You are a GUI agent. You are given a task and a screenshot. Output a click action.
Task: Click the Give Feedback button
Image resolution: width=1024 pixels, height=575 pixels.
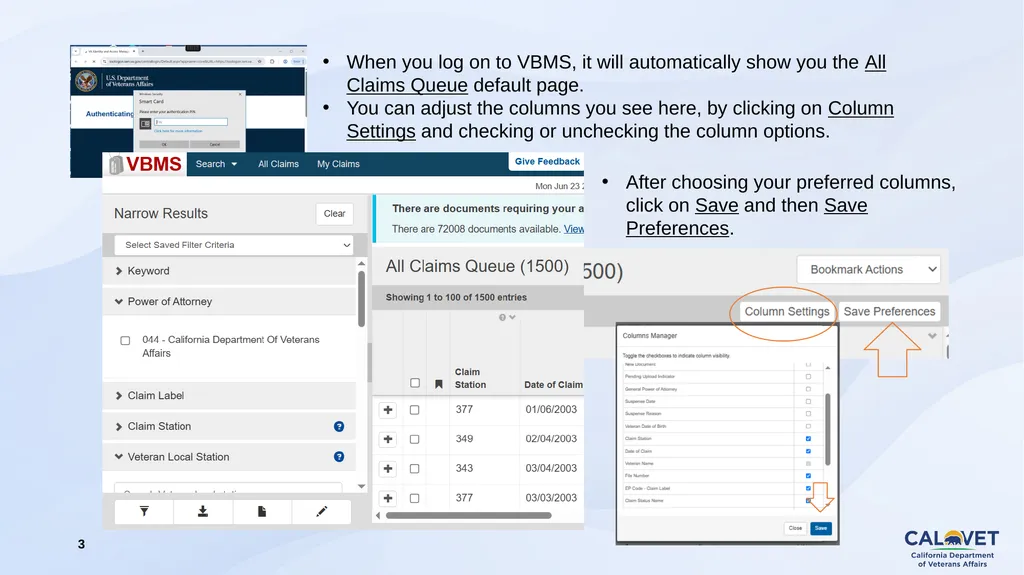[x=547, y=161]
